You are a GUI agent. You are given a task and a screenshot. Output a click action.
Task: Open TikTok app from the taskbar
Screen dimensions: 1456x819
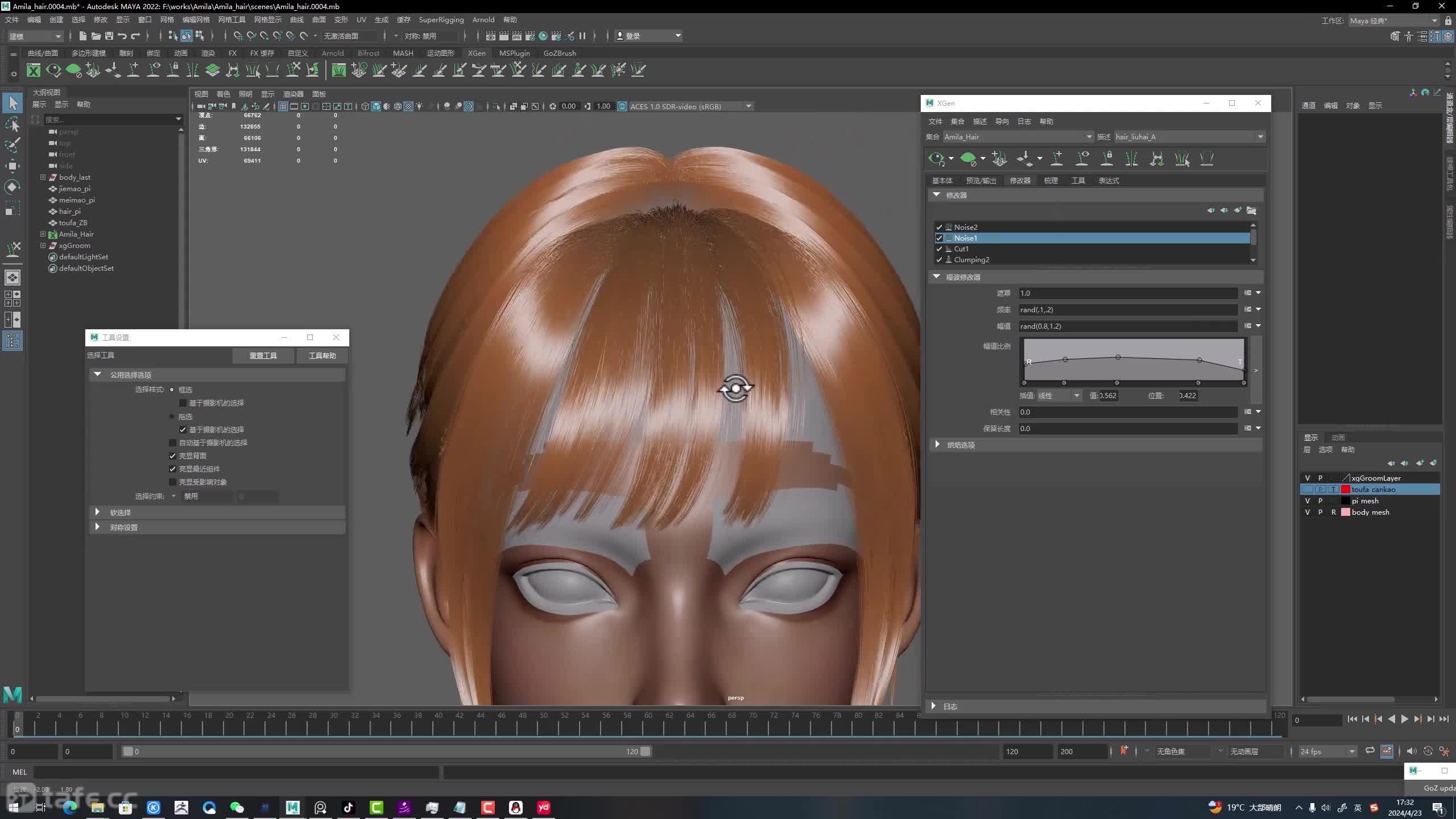click(x=348, y=808)
